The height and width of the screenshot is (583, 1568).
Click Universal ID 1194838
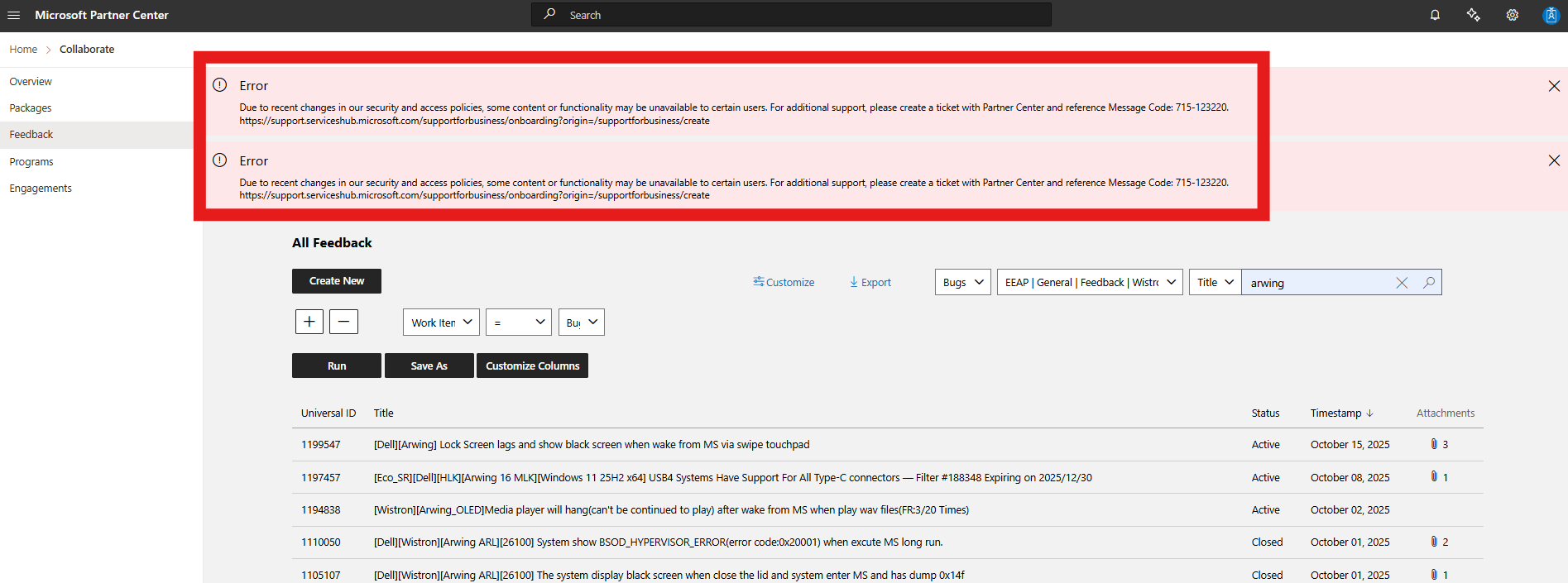click(321, 509)
